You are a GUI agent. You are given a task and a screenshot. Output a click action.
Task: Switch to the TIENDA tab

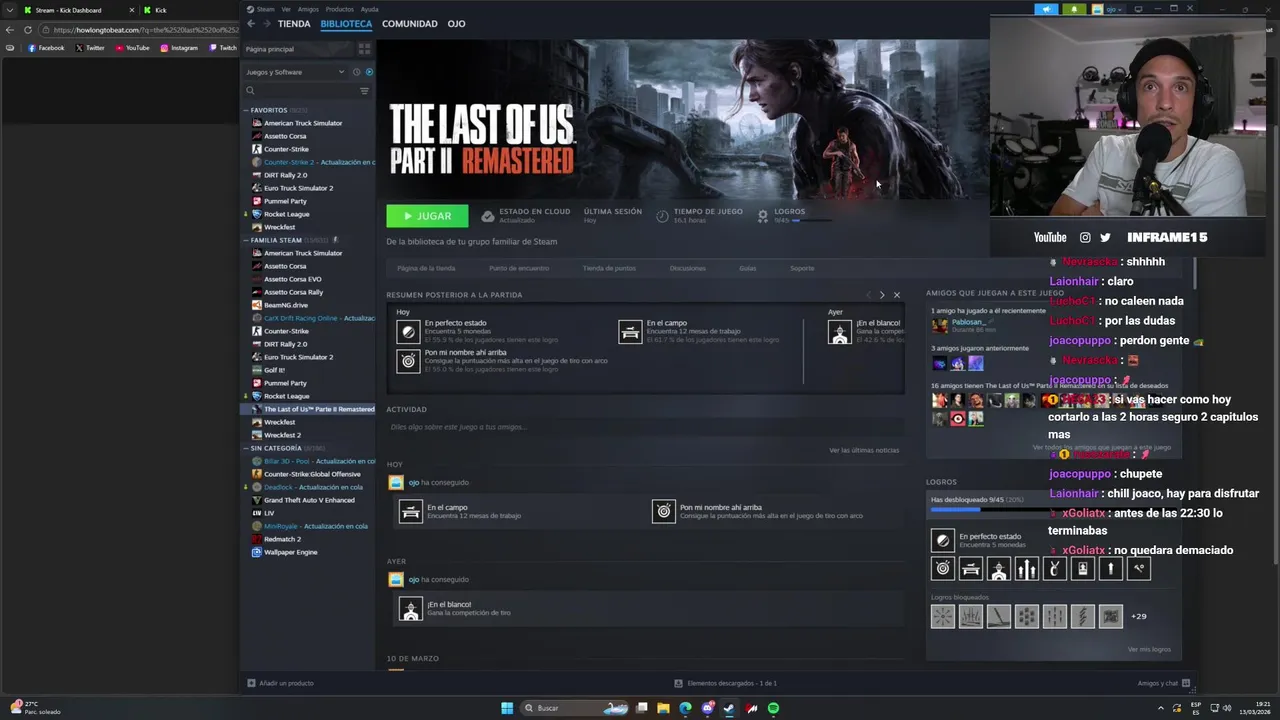(x=294, y=23)
